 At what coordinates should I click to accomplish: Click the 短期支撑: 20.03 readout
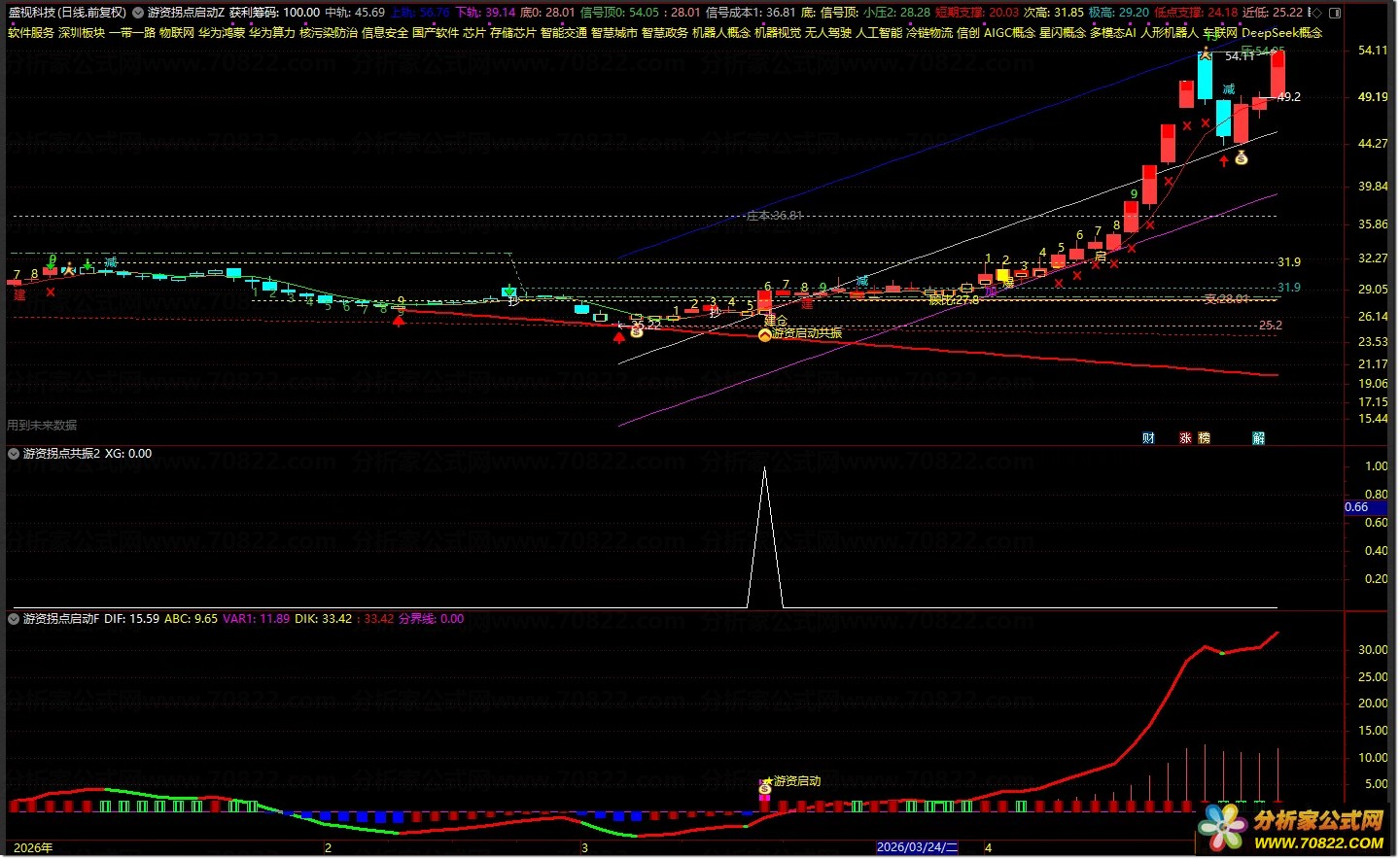click(978, 13)
